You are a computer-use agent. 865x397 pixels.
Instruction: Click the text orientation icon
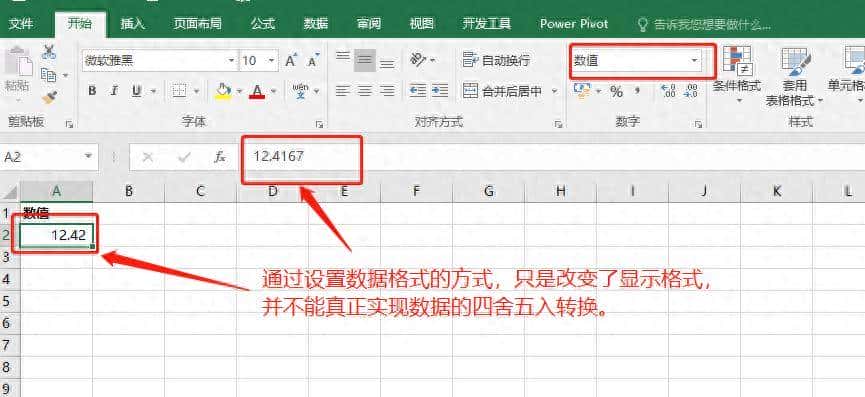tap(418, 60)
